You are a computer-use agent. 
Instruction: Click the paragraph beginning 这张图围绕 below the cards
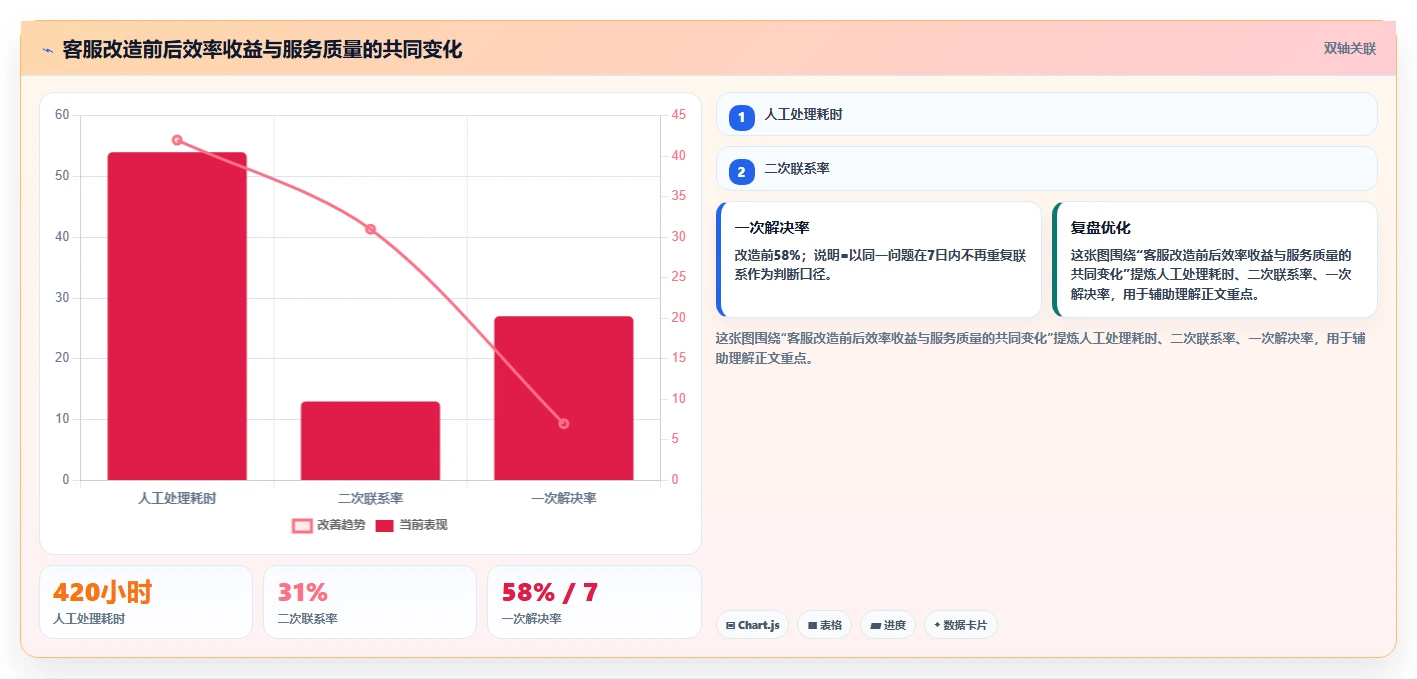pos(1040,348)
